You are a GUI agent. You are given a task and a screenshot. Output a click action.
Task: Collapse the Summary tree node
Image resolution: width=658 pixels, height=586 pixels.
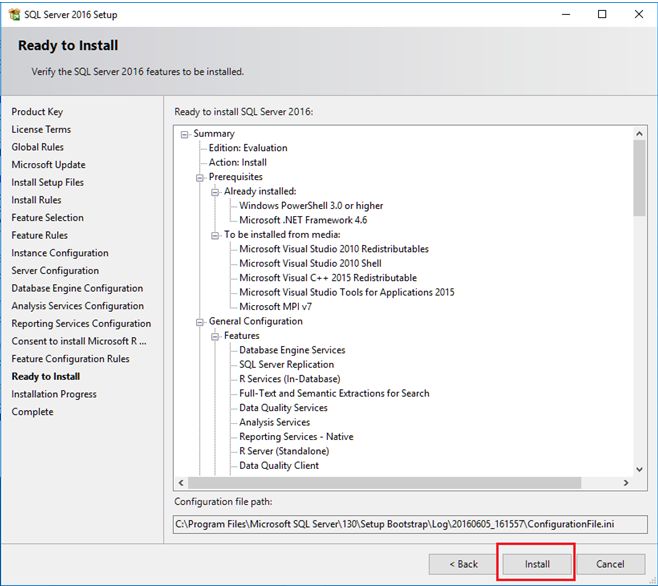pyautogui.click(x=185, y=134)
